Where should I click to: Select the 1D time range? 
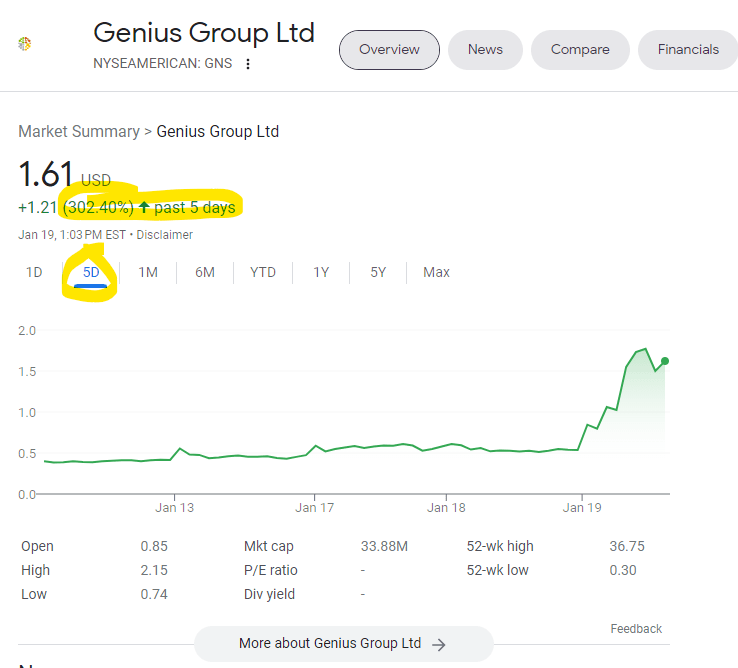tap(34, 272)
